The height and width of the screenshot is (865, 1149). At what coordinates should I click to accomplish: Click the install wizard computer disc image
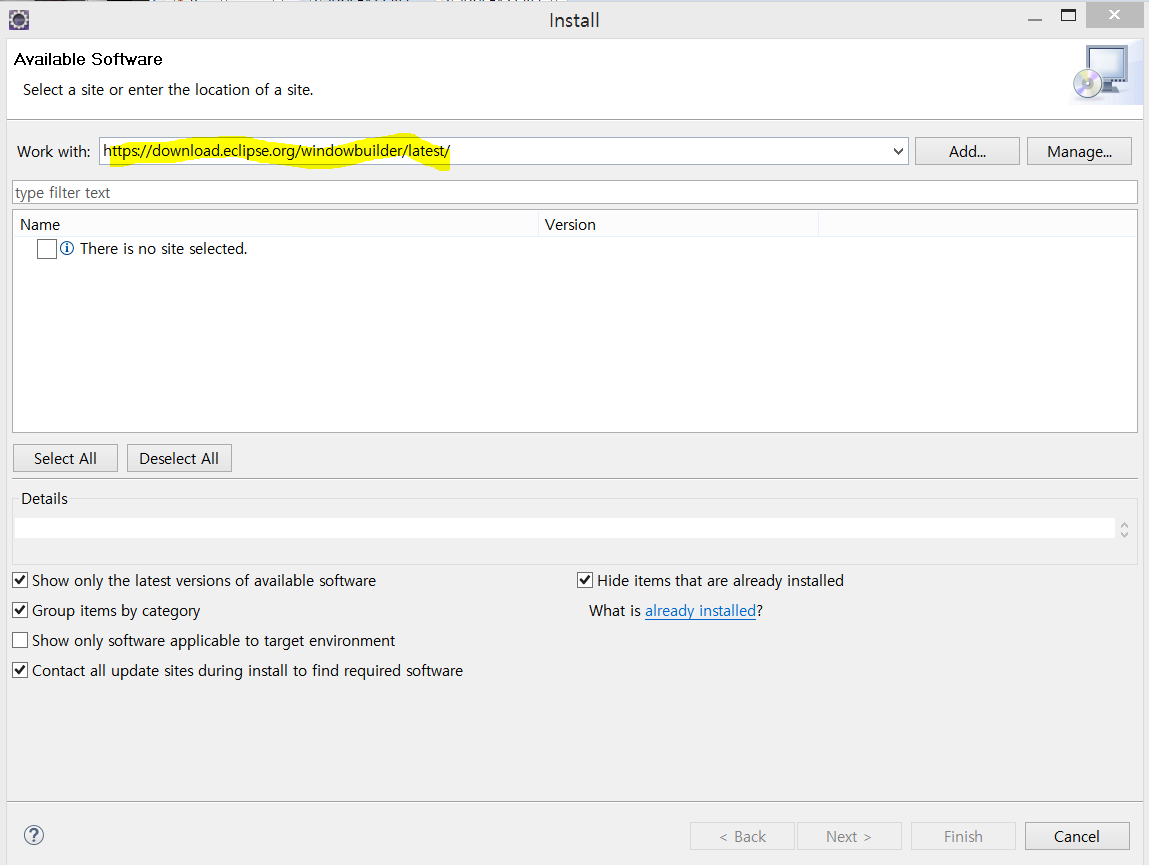coord(1101,73)
